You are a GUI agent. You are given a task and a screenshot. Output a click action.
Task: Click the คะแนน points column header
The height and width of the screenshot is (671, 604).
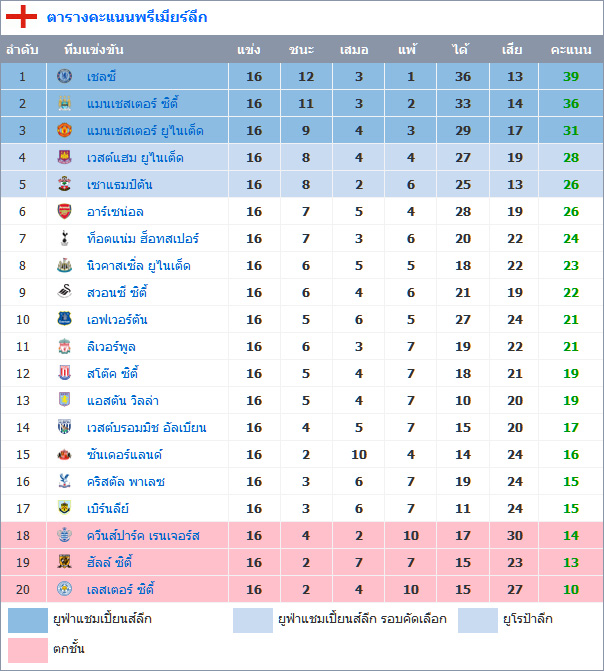(x=571, y=49)
